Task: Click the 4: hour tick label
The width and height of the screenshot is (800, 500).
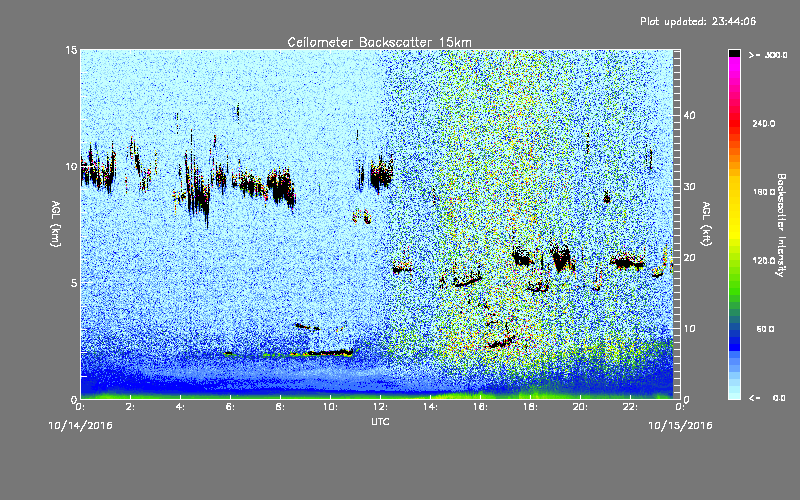Action: click(x=180, y=407)
